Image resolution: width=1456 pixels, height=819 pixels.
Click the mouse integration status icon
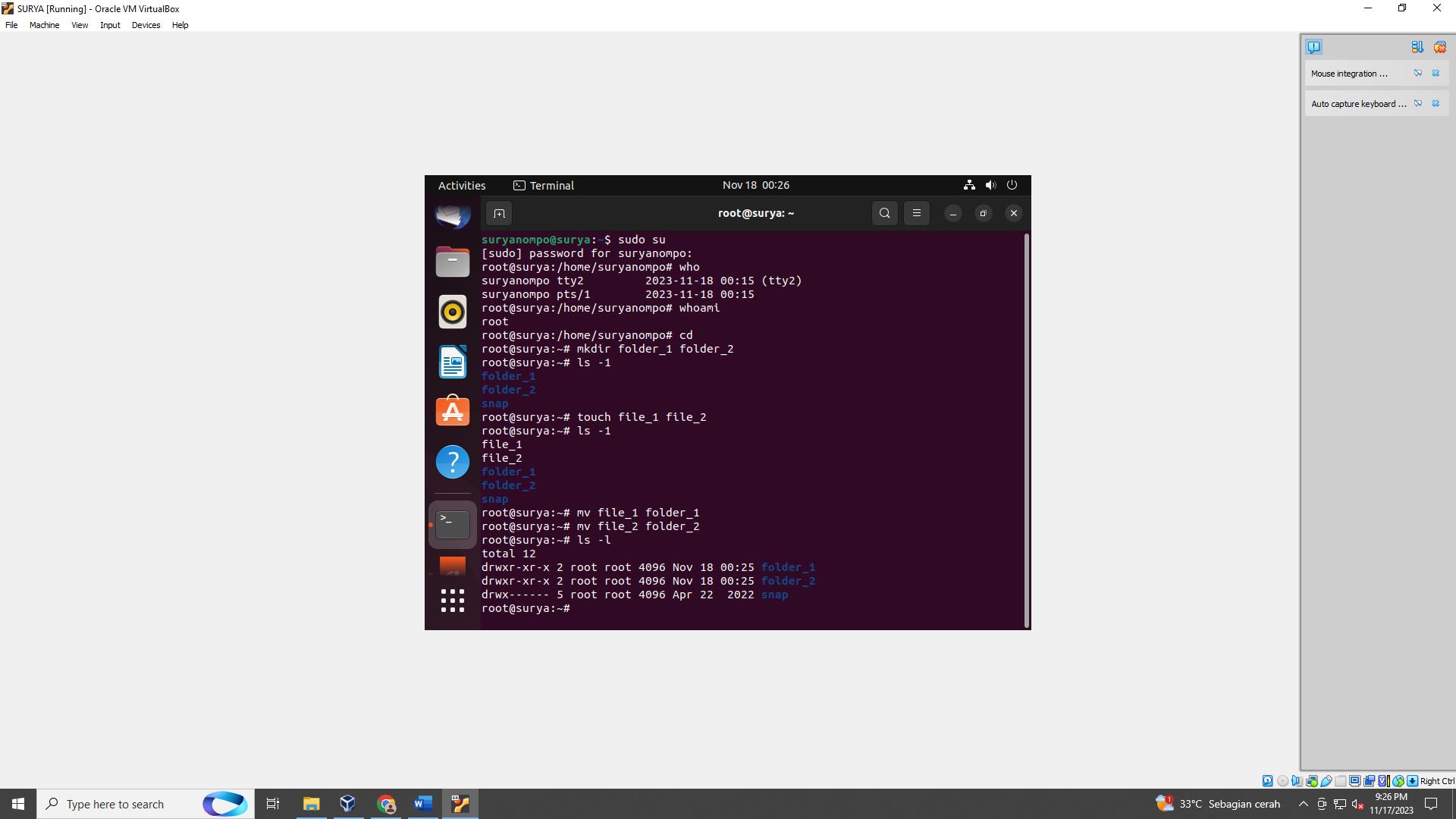pyautogui.click(x=1398, y=781)
